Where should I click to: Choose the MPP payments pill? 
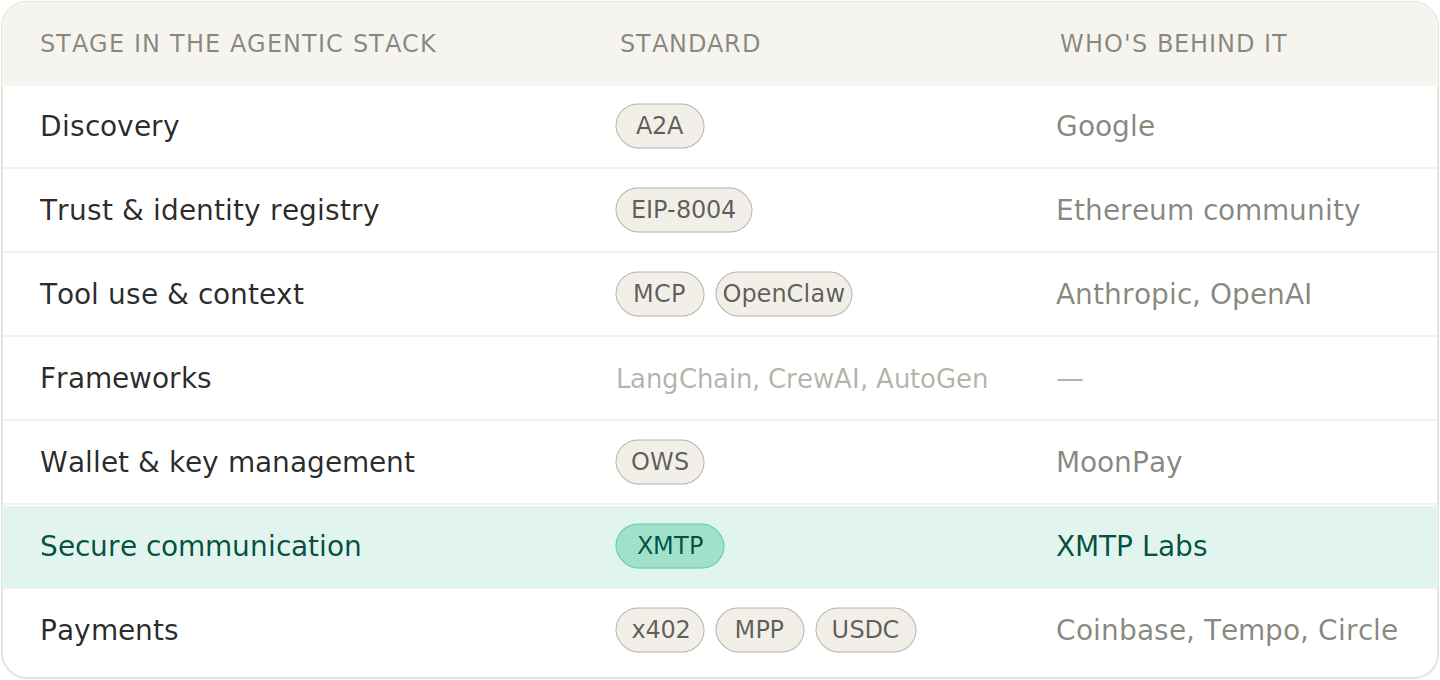(x=759, y=630)
